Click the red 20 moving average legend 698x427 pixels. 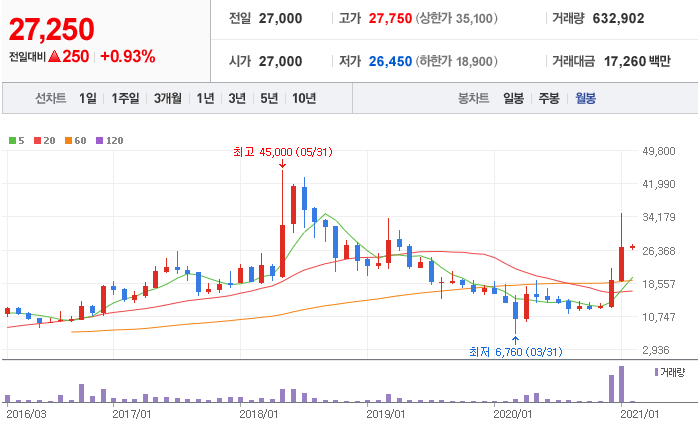click(x=45, y=141)
